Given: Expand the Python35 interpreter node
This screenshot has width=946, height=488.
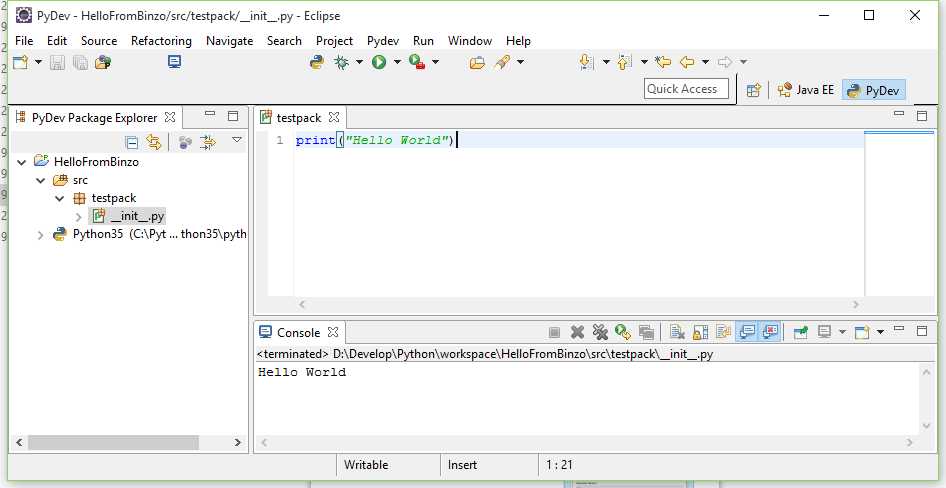Looking at the screenshot, I should tap(40, 235).
